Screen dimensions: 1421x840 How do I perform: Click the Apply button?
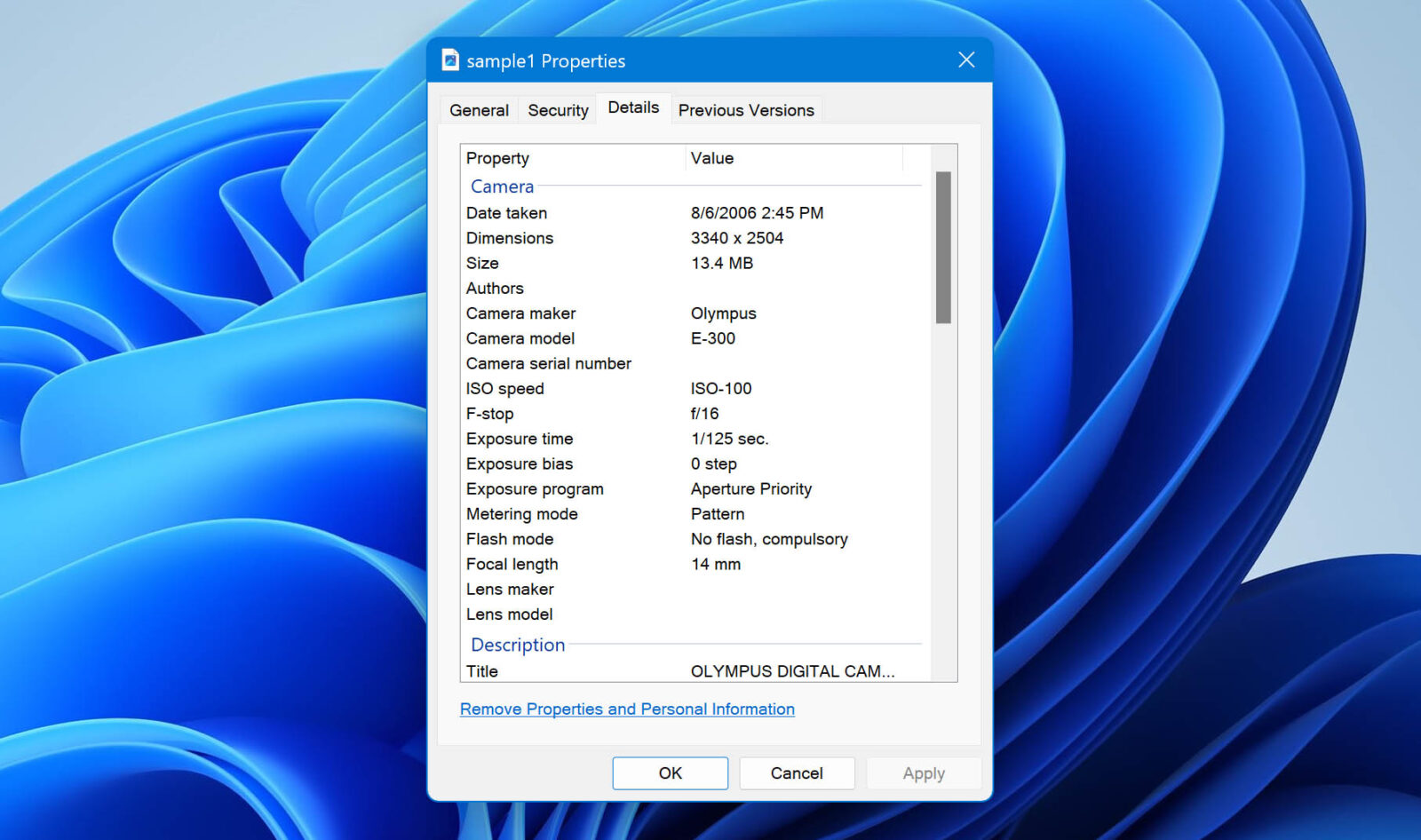tap(924, 773)
